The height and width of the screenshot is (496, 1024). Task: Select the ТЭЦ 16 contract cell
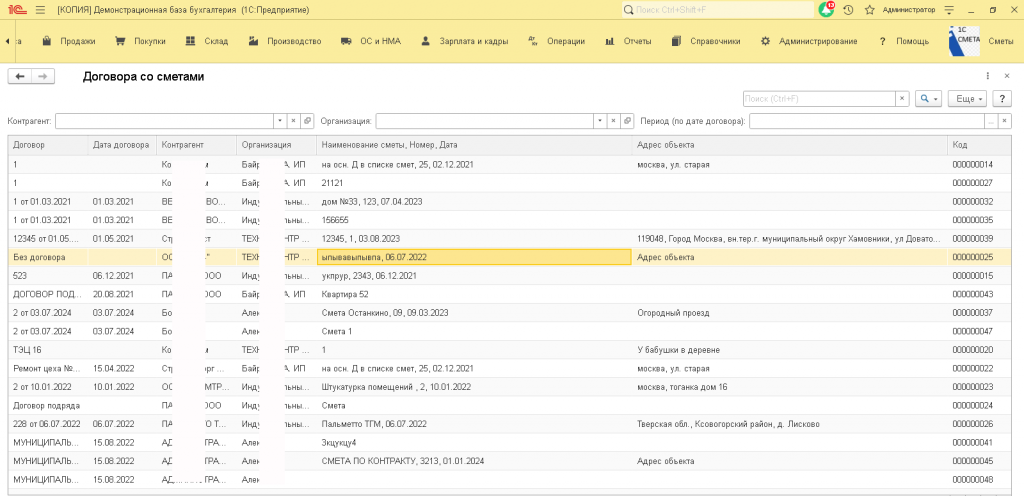coord(48,350)
